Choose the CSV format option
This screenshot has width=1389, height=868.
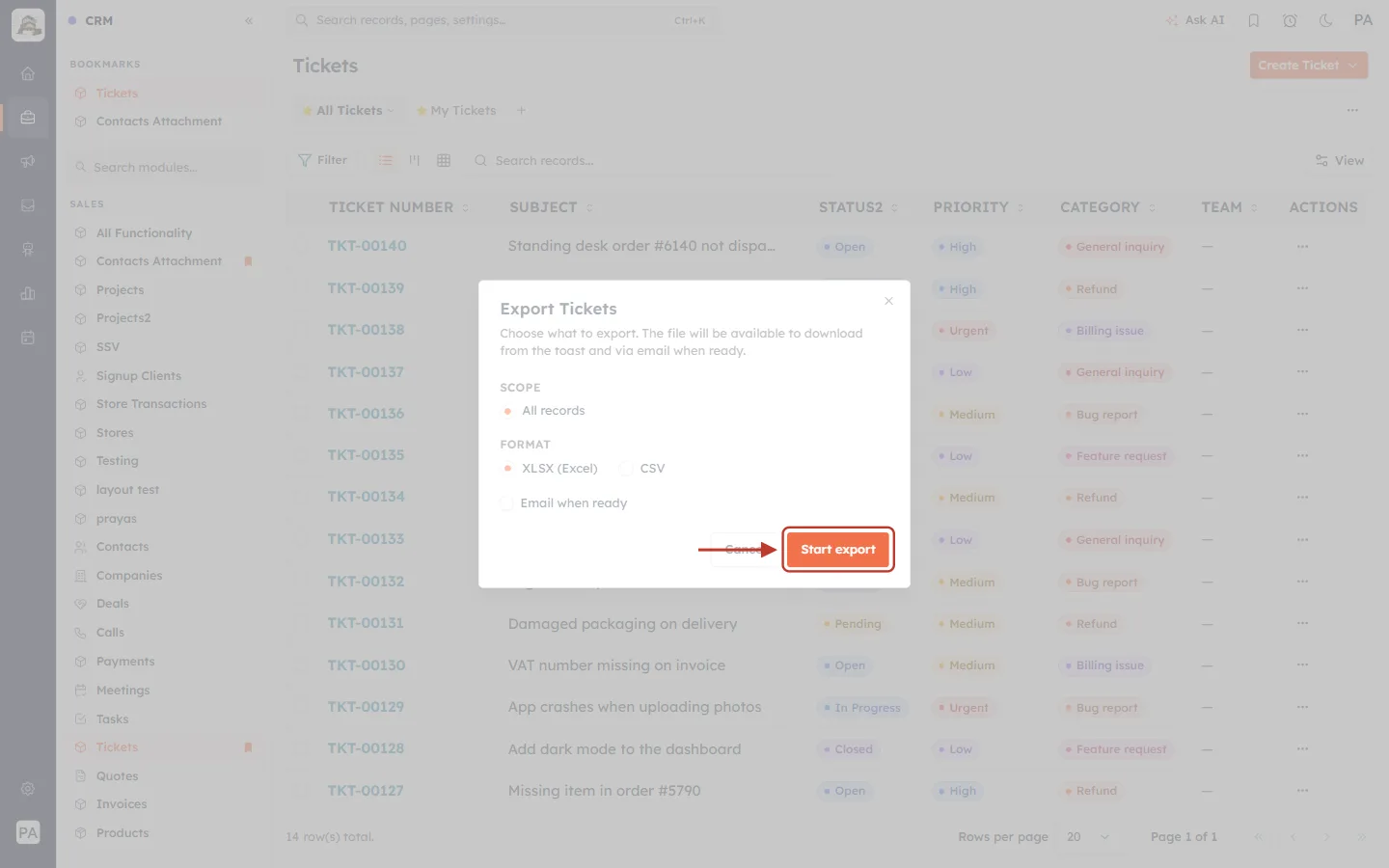coord(626,469)
